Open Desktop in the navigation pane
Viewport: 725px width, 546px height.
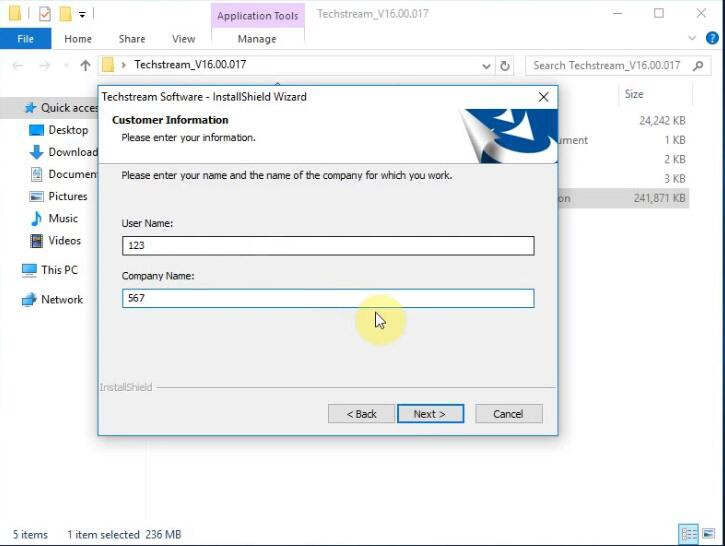click(68, 130)
